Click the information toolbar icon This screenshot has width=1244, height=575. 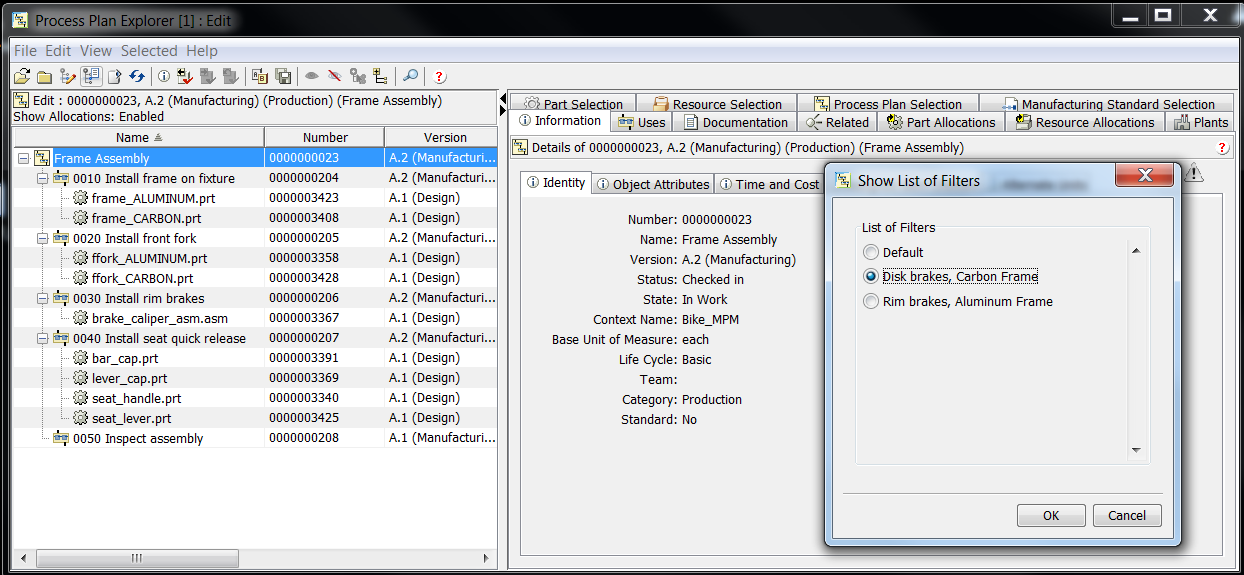coord(164,76)
